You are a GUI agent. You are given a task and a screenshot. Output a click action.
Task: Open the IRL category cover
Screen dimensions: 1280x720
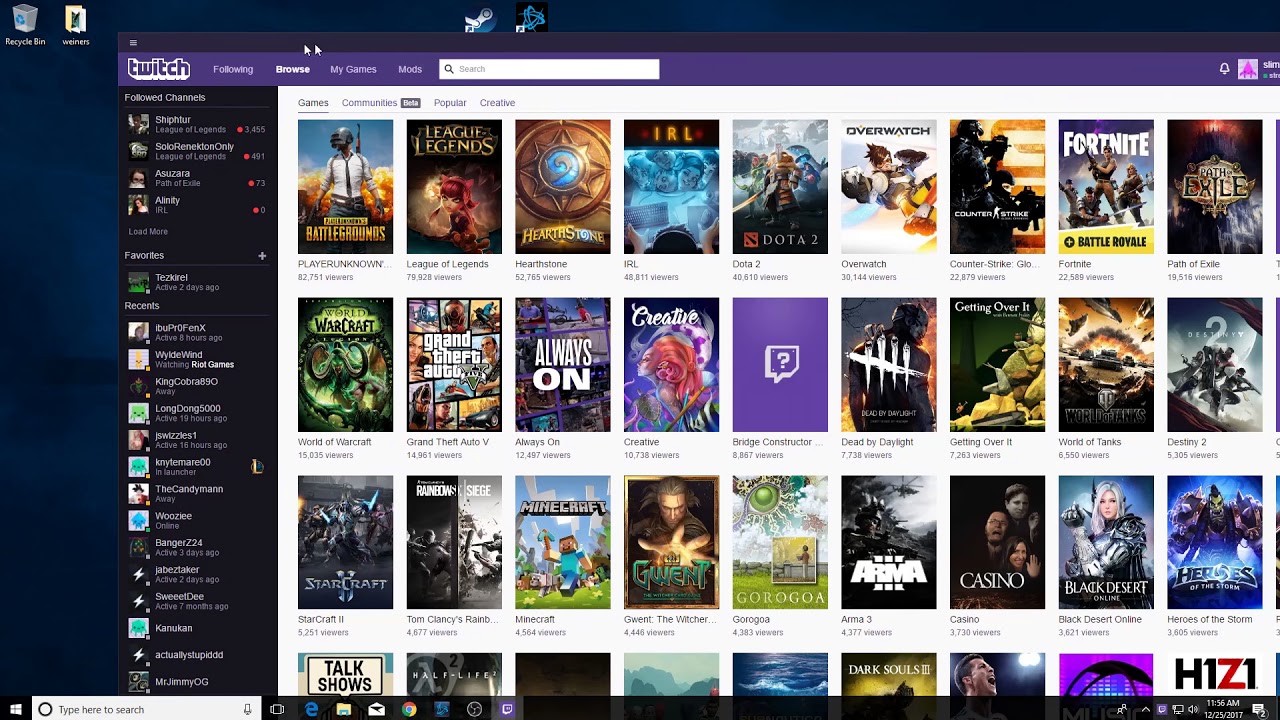tap(671, 187)
